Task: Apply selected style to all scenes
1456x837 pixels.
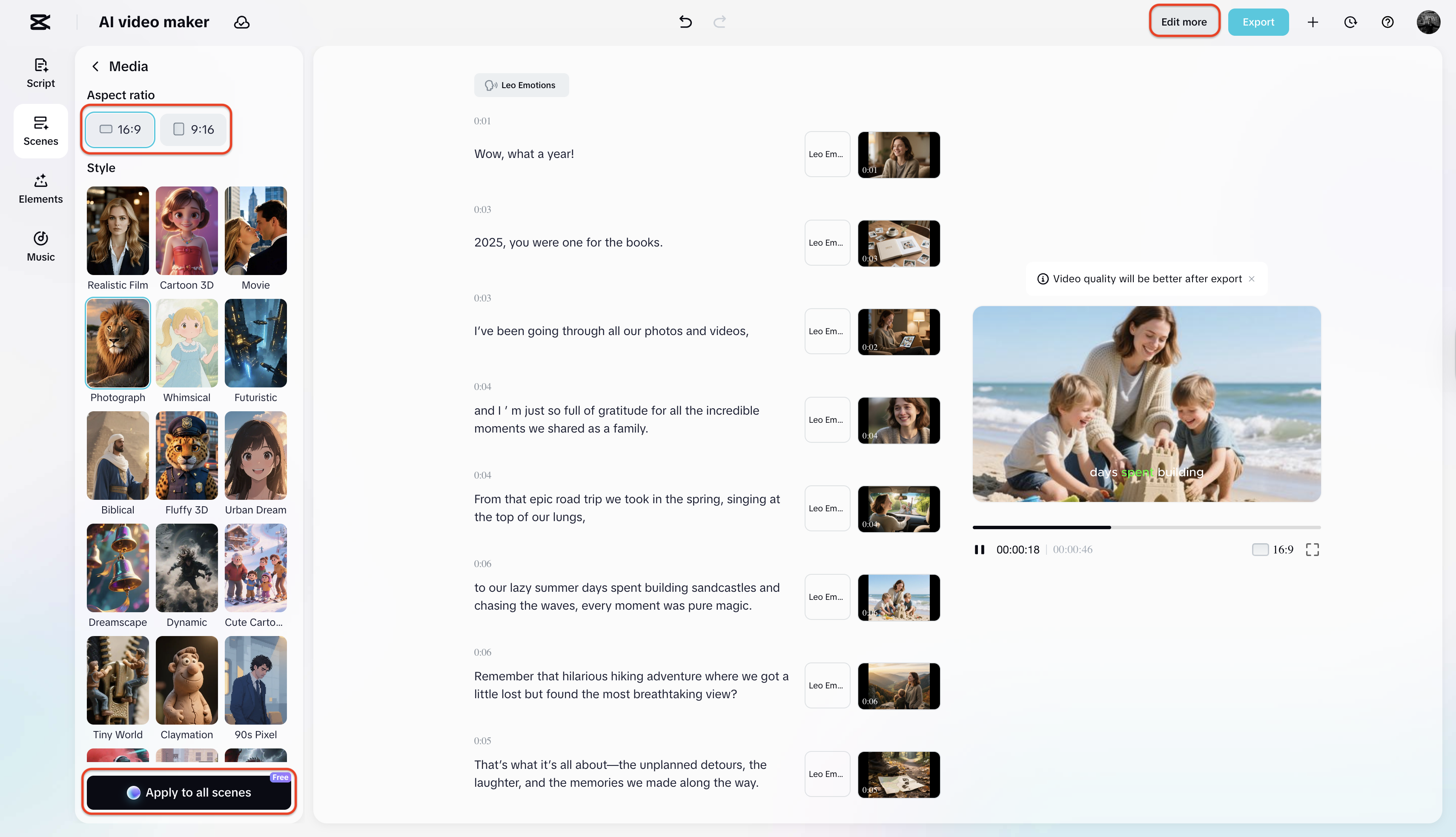Action: click(189, 792)
